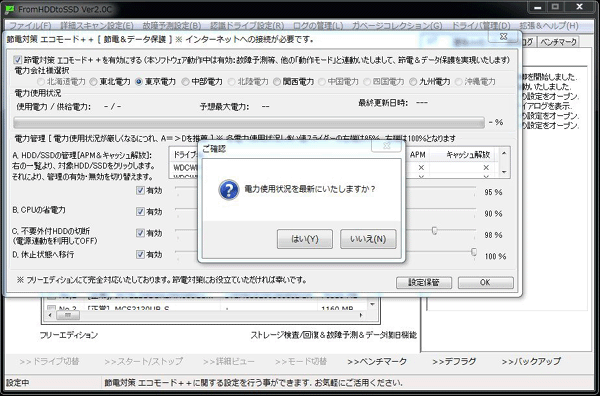Open the 詳細スキャン設定(E) menu
Screen dimensions: 600x396
coord(97,26)
